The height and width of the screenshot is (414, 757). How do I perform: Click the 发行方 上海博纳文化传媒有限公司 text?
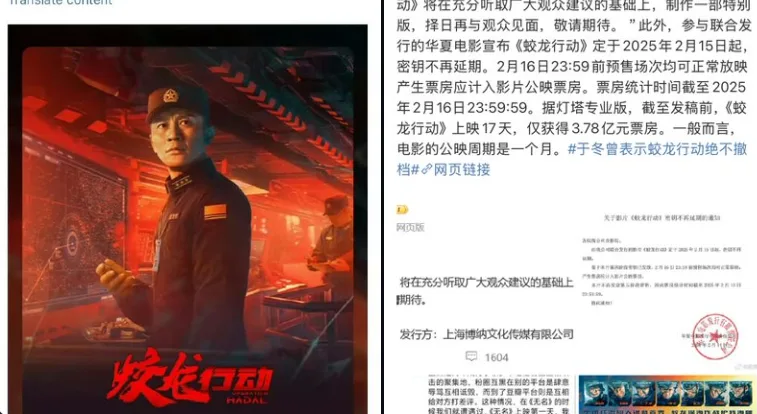pos(486,334)
